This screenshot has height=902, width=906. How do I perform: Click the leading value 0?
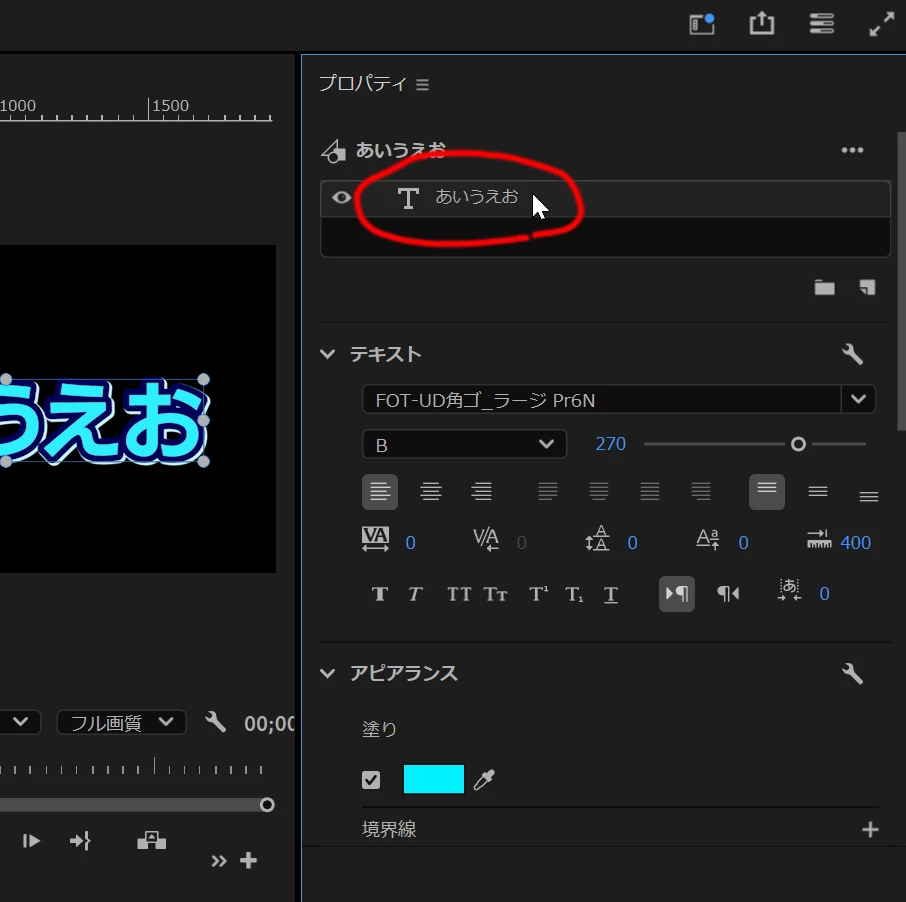pyautogui.click(x=632, y=543)
